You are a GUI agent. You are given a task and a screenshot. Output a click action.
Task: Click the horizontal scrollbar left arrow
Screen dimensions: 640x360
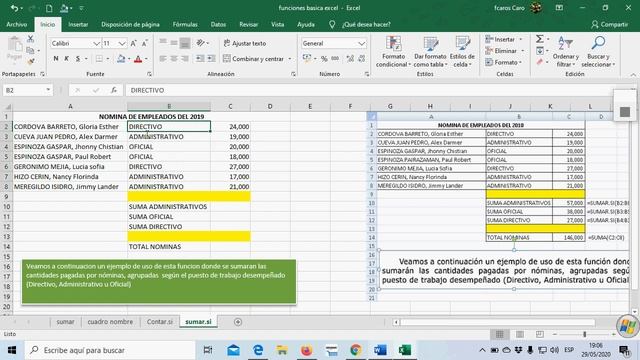tap(396, 322)
